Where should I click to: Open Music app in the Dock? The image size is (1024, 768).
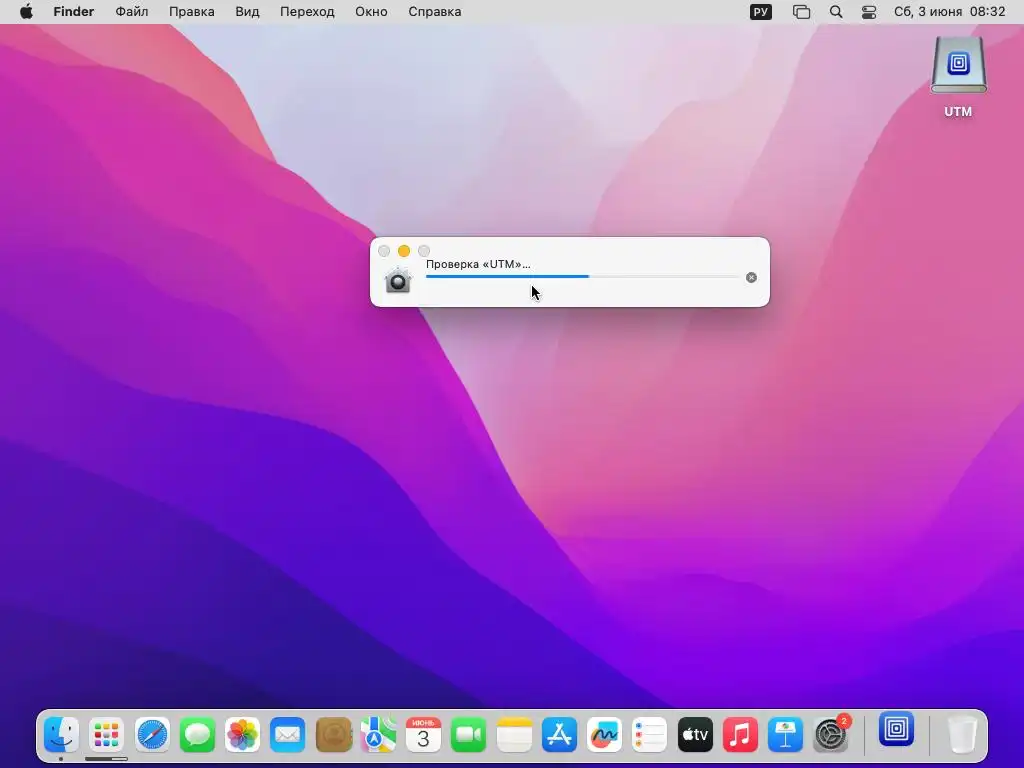tap(741, 735)
